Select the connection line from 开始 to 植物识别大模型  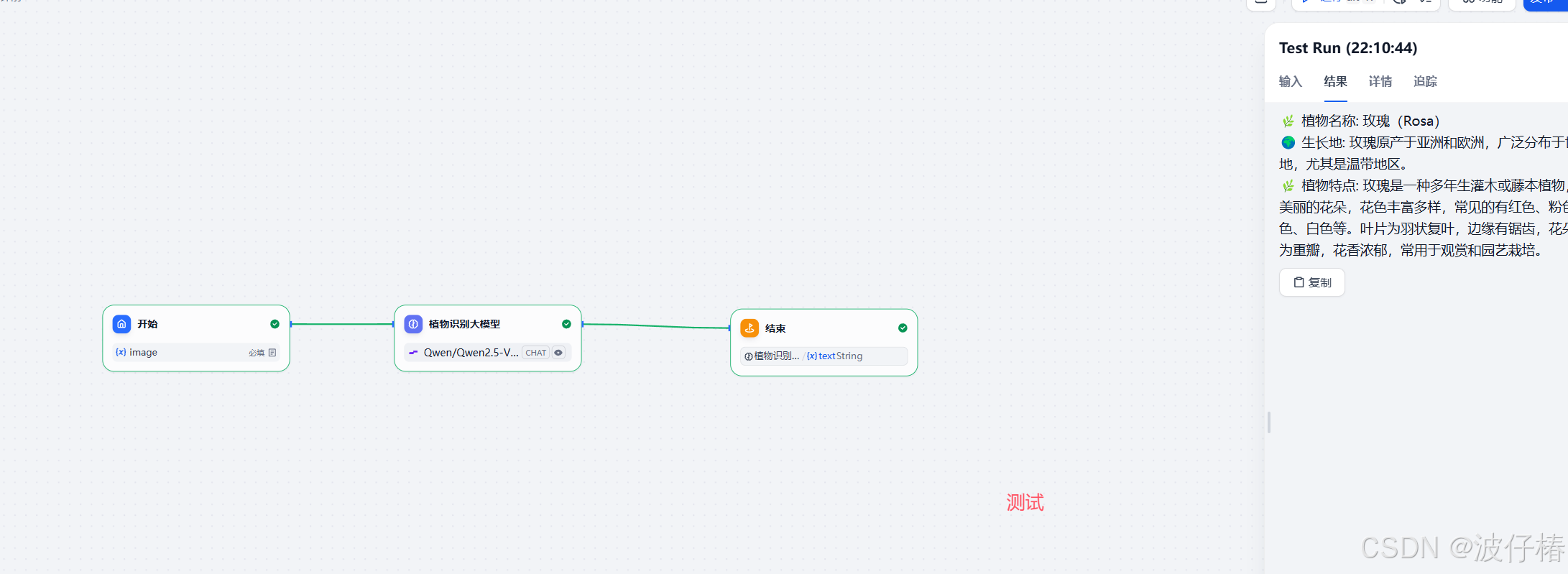(x=342, y=324)
